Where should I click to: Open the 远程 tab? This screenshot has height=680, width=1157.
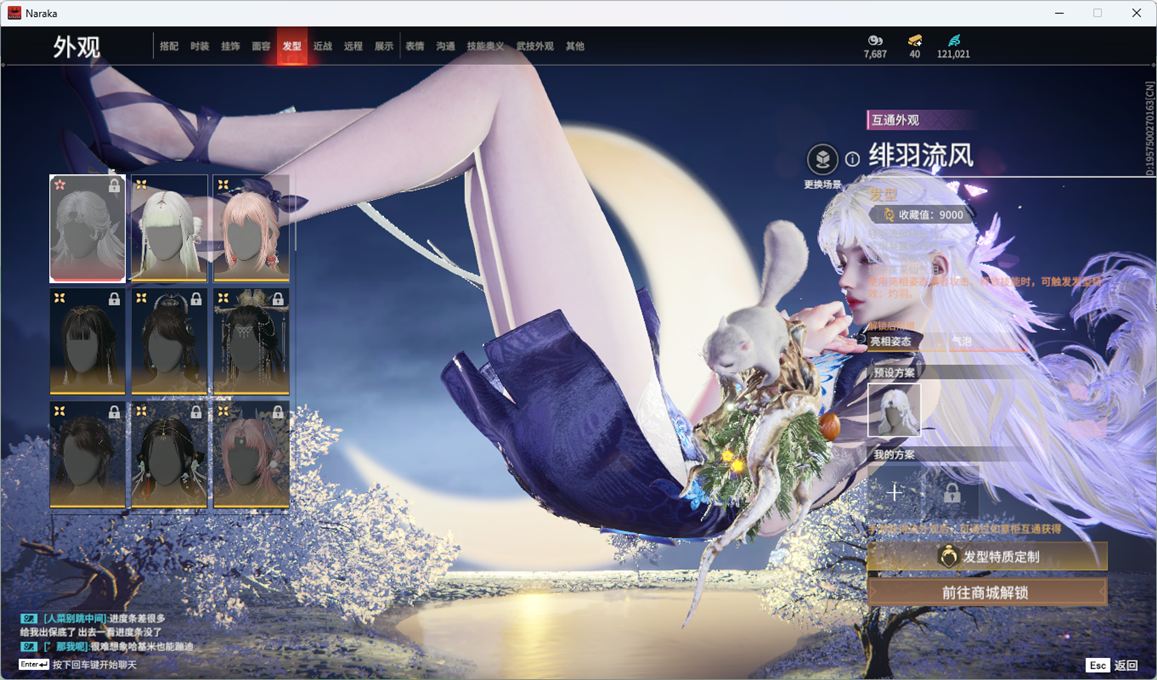pyautogui.click(x=353, y=46)
